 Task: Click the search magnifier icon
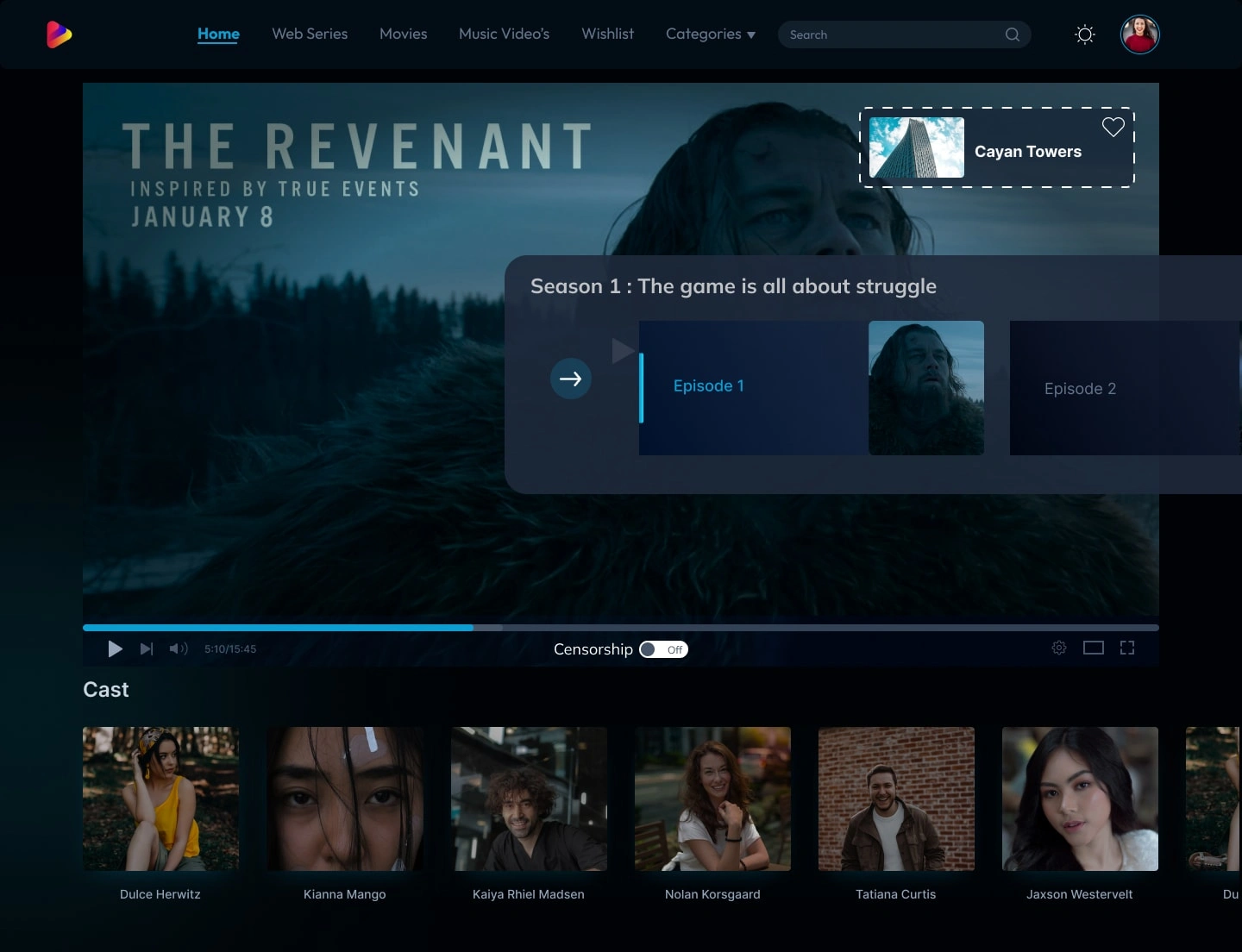1013,34
